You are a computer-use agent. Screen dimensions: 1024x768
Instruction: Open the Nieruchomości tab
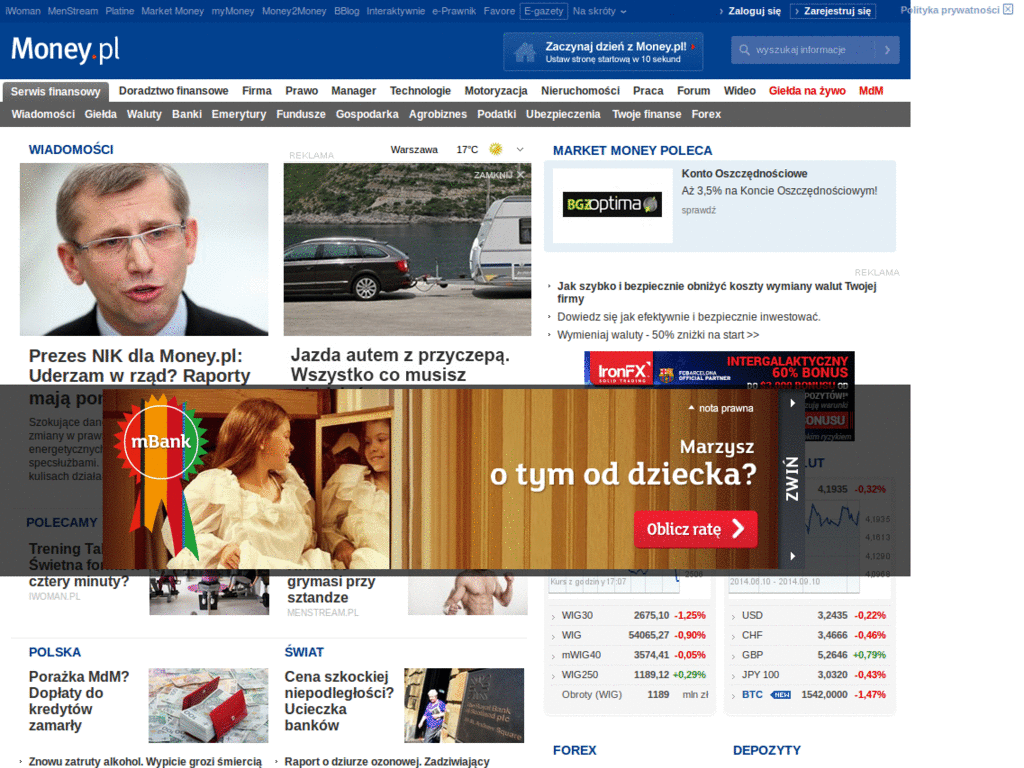click(580, 91)
